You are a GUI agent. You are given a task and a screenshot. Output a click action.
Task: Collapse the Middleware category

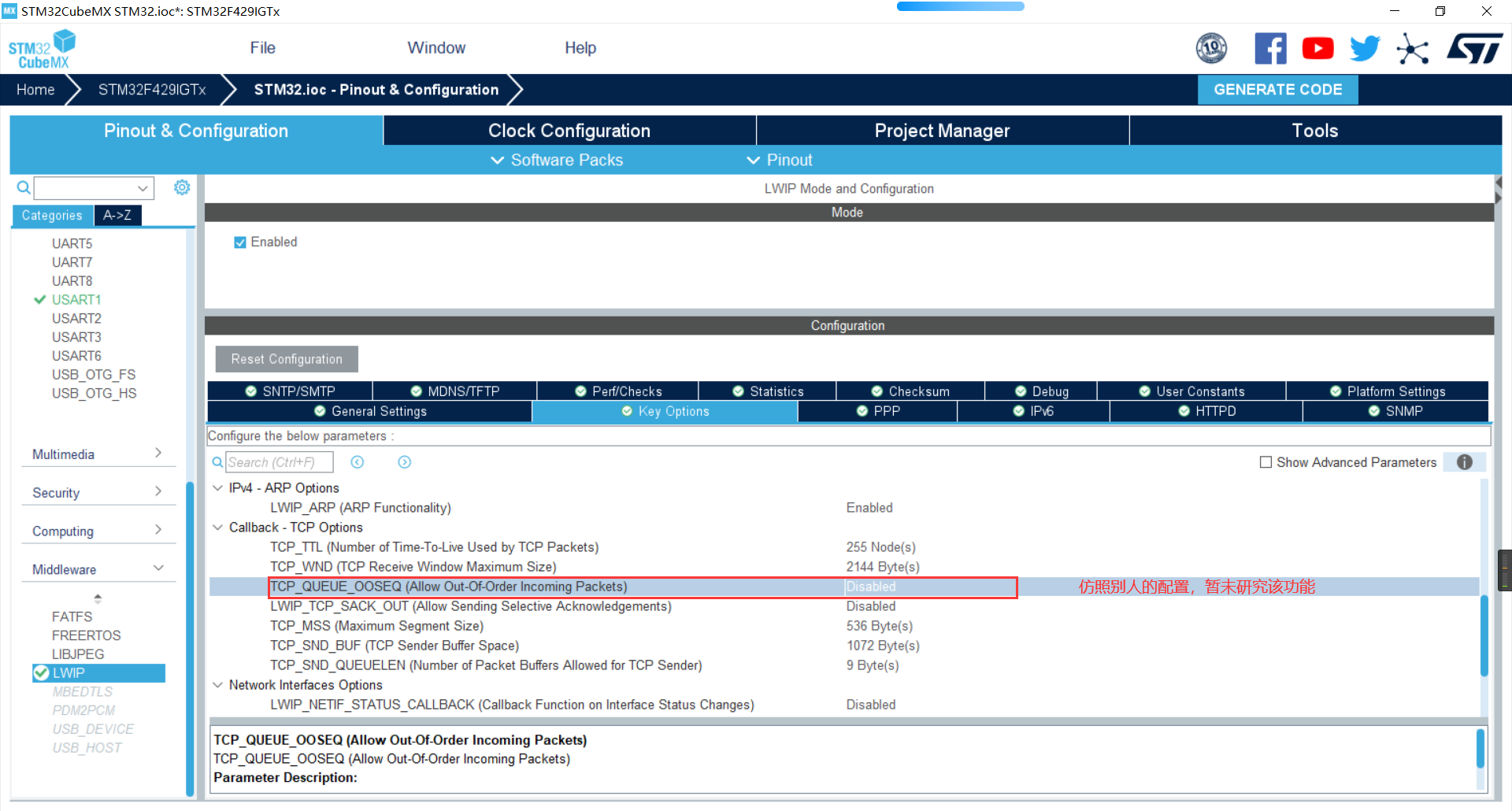coord(98,569)
